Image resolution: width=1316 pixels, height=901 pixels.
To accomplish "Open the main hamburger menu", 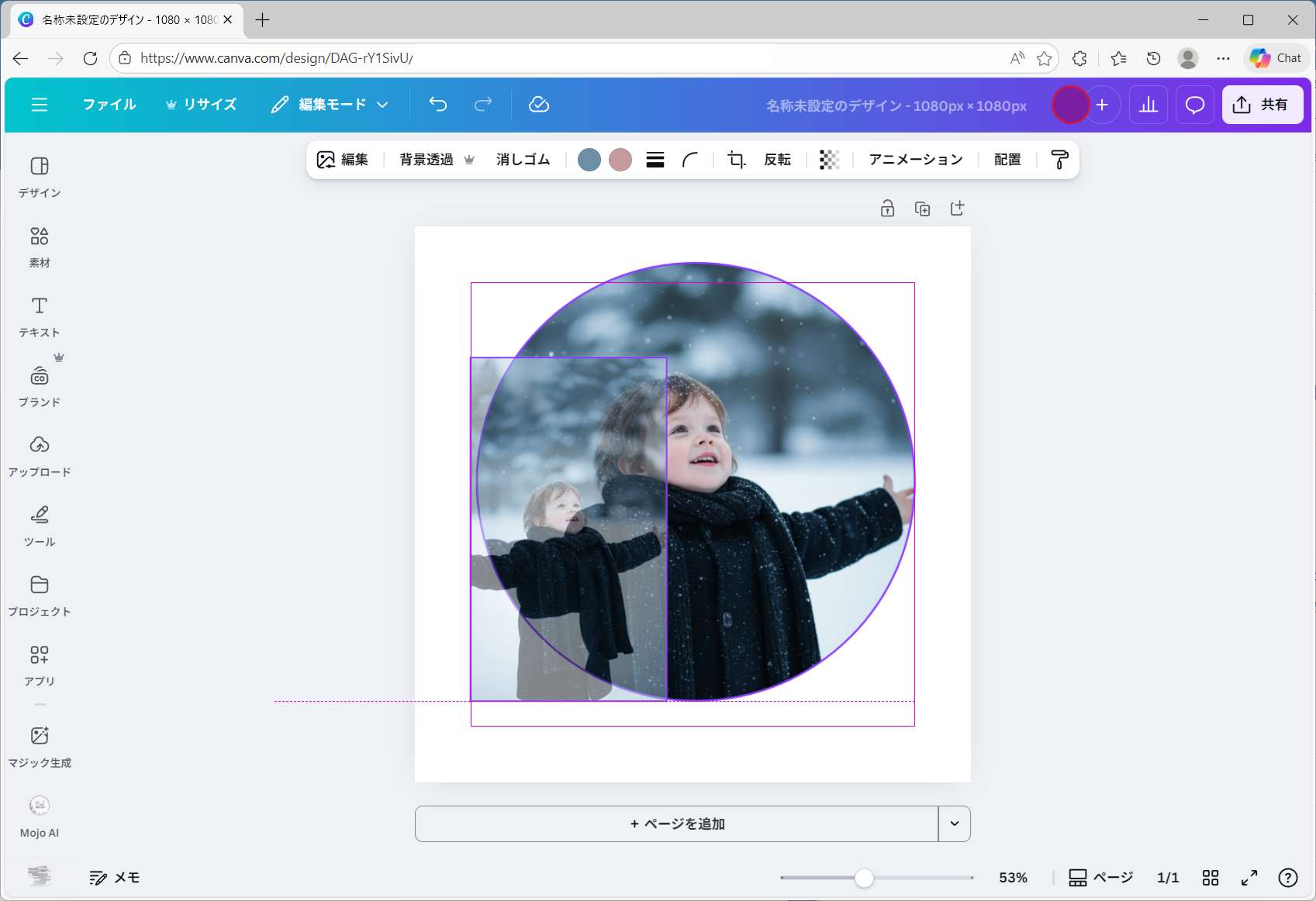I will coord(40,105).
